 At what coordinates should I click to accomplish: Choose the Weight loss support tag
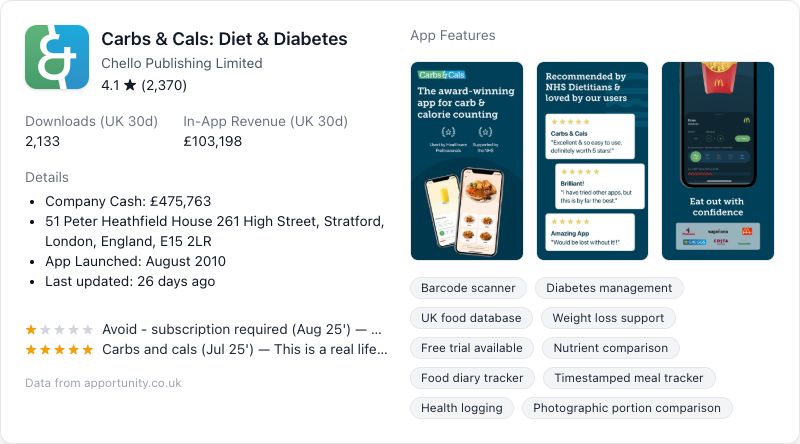[x=608, y=318]
